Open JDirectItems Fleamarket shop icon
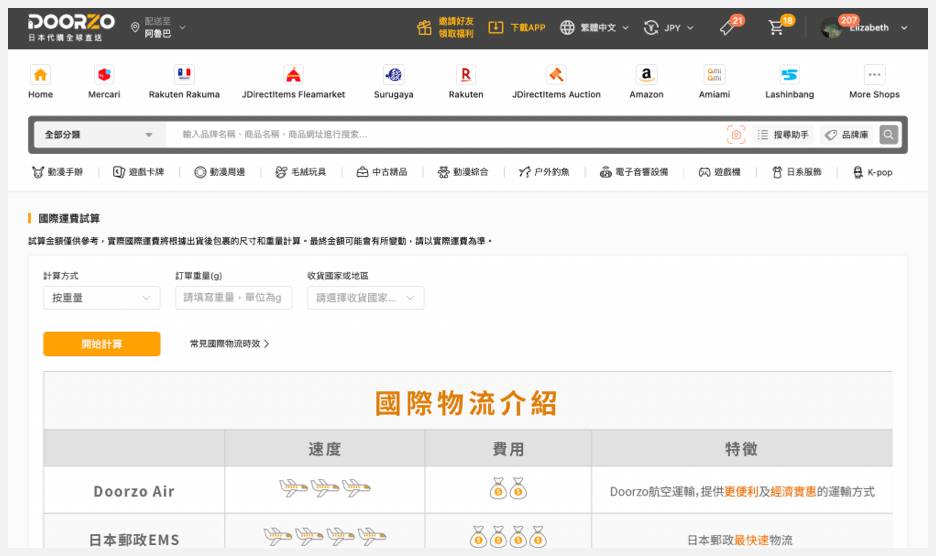Image resolution: width=936 pixels, height=556 pixels. 293,75
